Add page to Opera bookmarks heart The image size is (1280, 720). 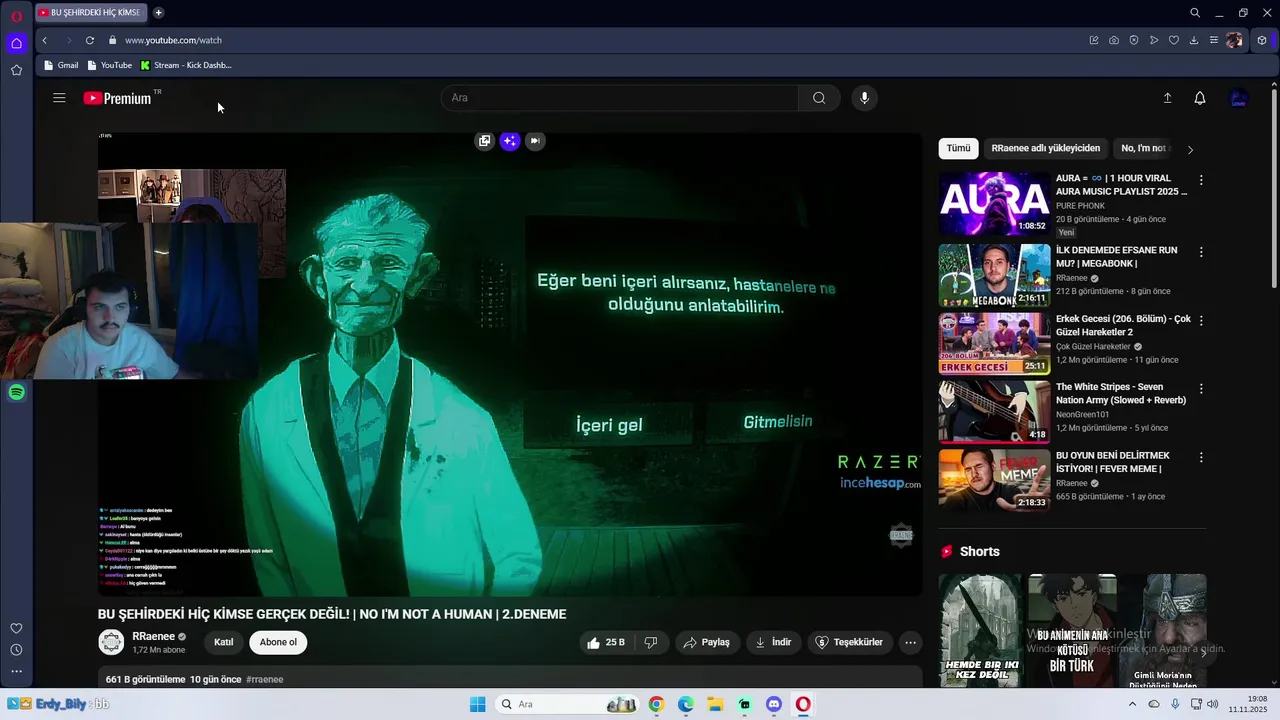(x=1174, y=40)
